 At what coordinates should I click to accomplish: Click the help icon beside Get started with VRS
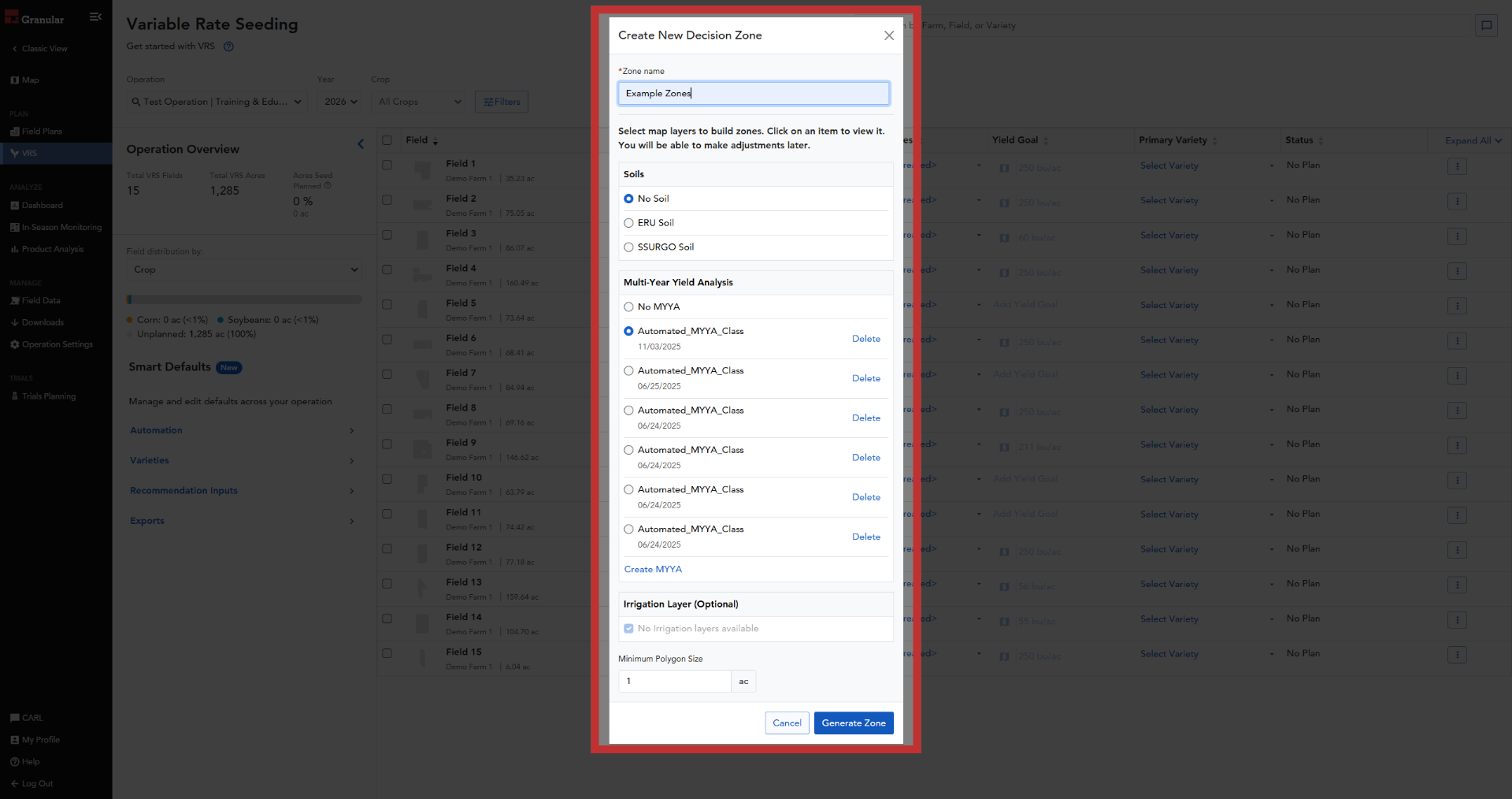coord(228,46)
